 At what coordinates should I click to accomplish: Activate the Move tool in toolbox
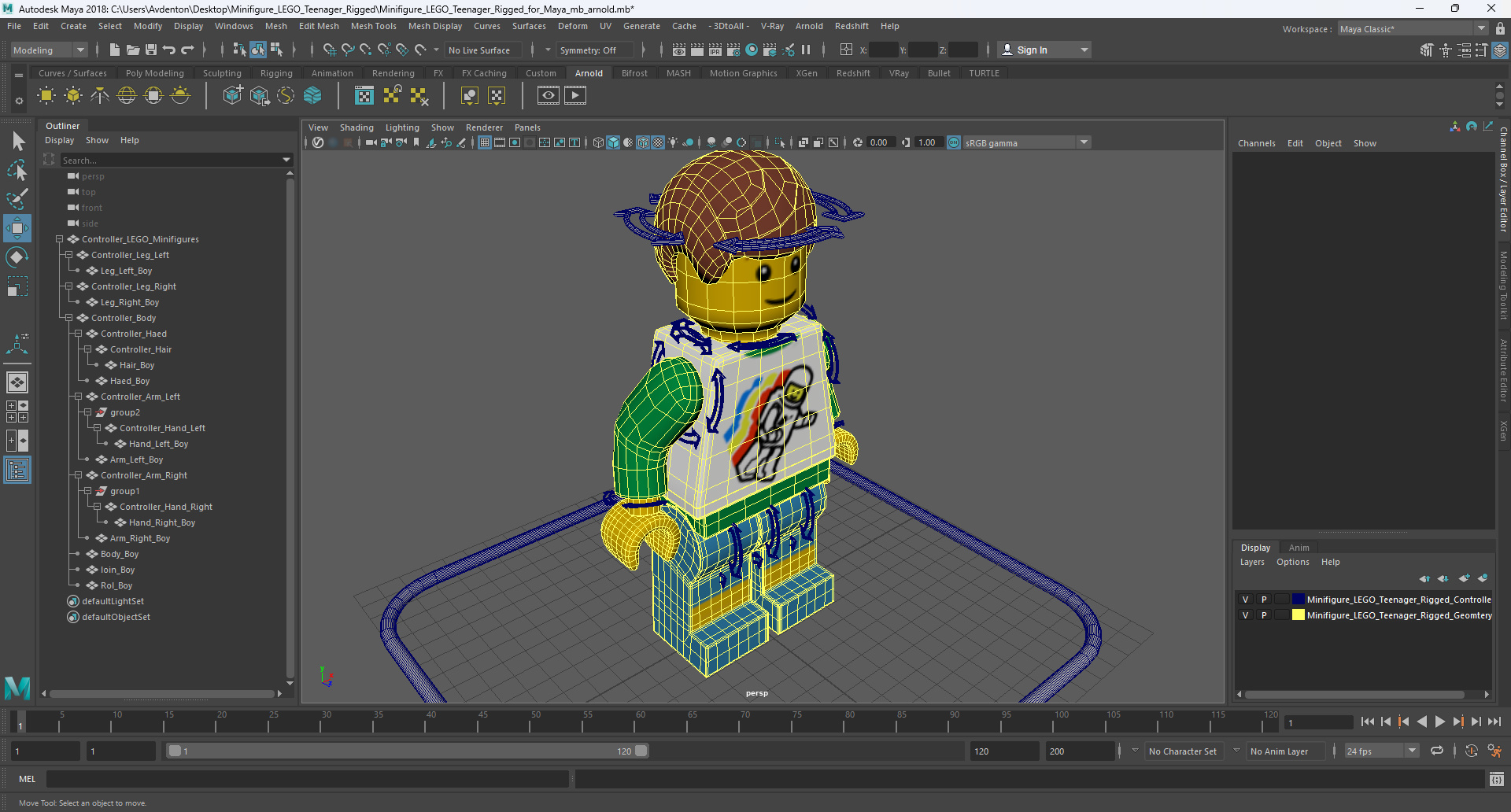[17, 228]
